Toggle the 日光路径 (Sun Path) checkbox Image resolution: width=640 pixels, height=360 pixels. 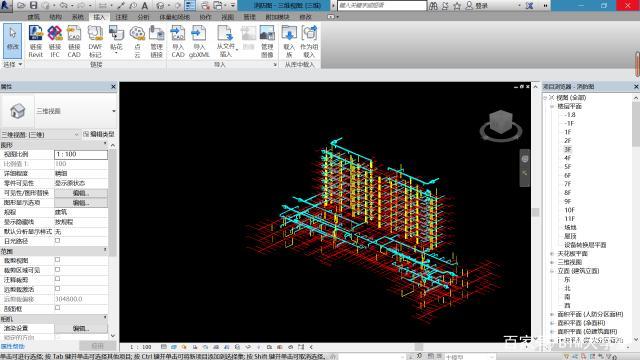[x=58, y=241]
